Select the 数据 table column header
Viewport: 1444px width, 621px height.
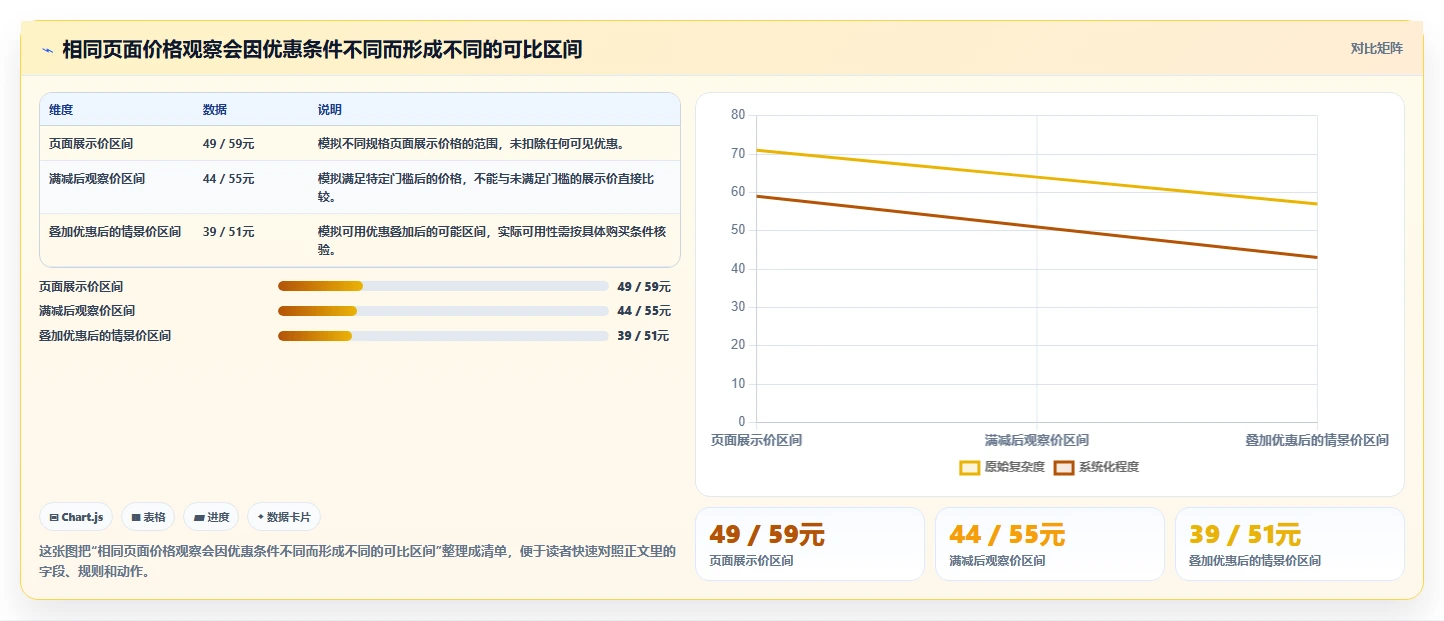point(215,109)
